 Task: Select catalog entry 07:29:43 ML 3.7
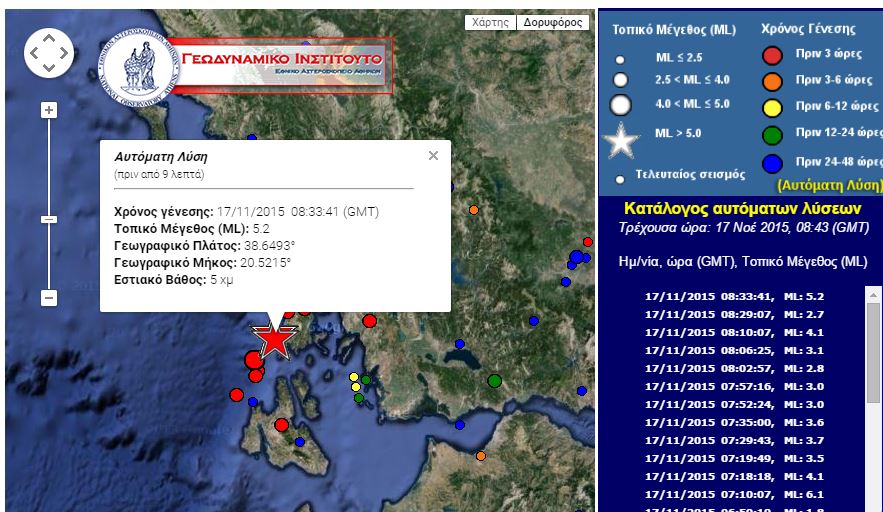click(734, 440)
